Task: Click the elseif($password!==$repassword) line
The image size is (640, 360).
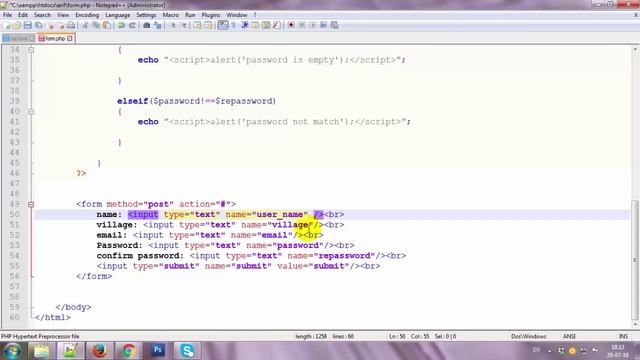Action: coord(196,101)
